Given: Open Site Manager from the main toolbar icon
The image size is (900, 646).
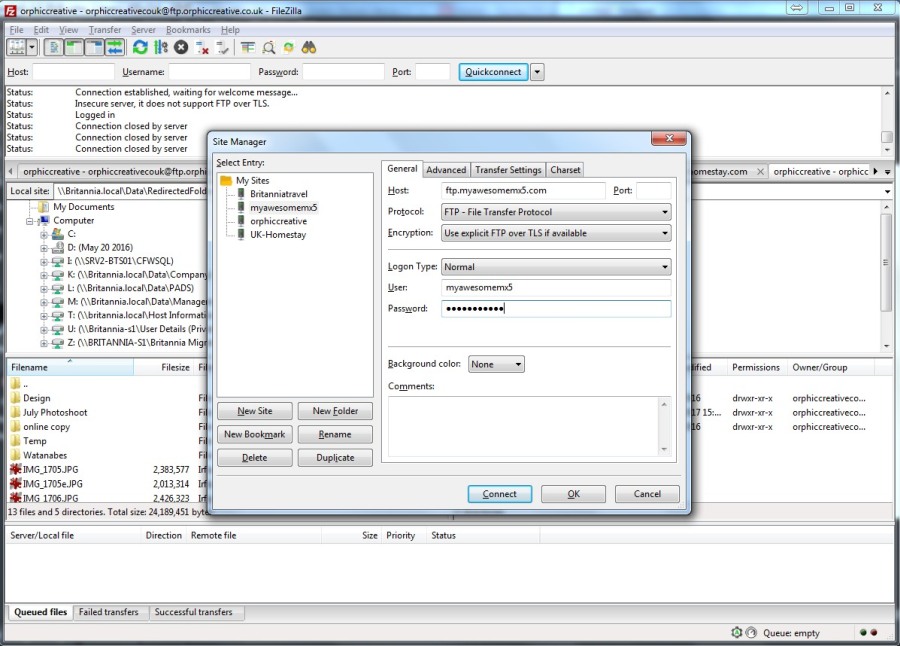Looking at the screenshot, I should point(17,48).
